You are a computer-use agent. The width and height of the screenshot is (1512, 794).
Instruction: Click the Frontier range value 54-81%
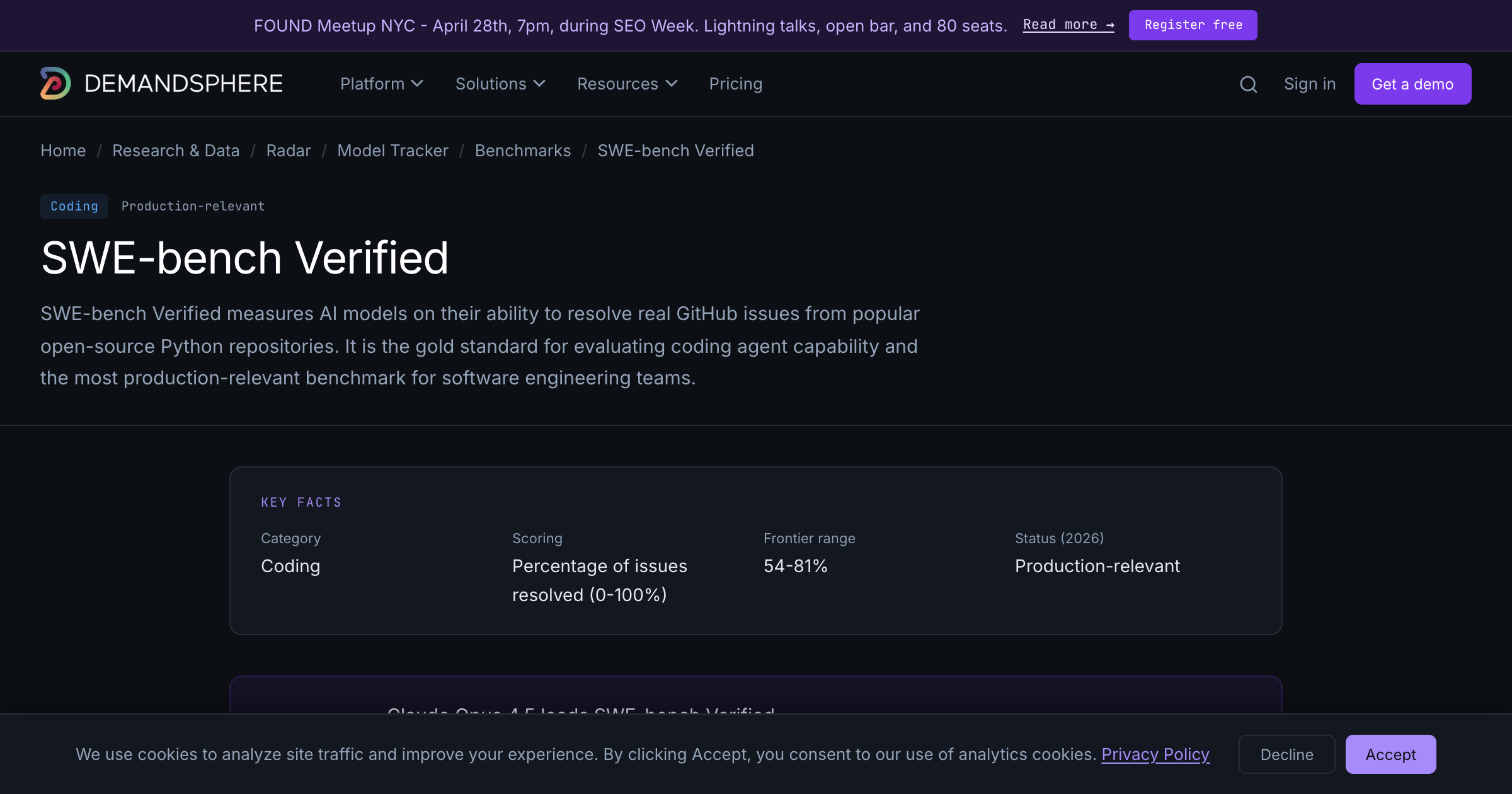point(795,566)
